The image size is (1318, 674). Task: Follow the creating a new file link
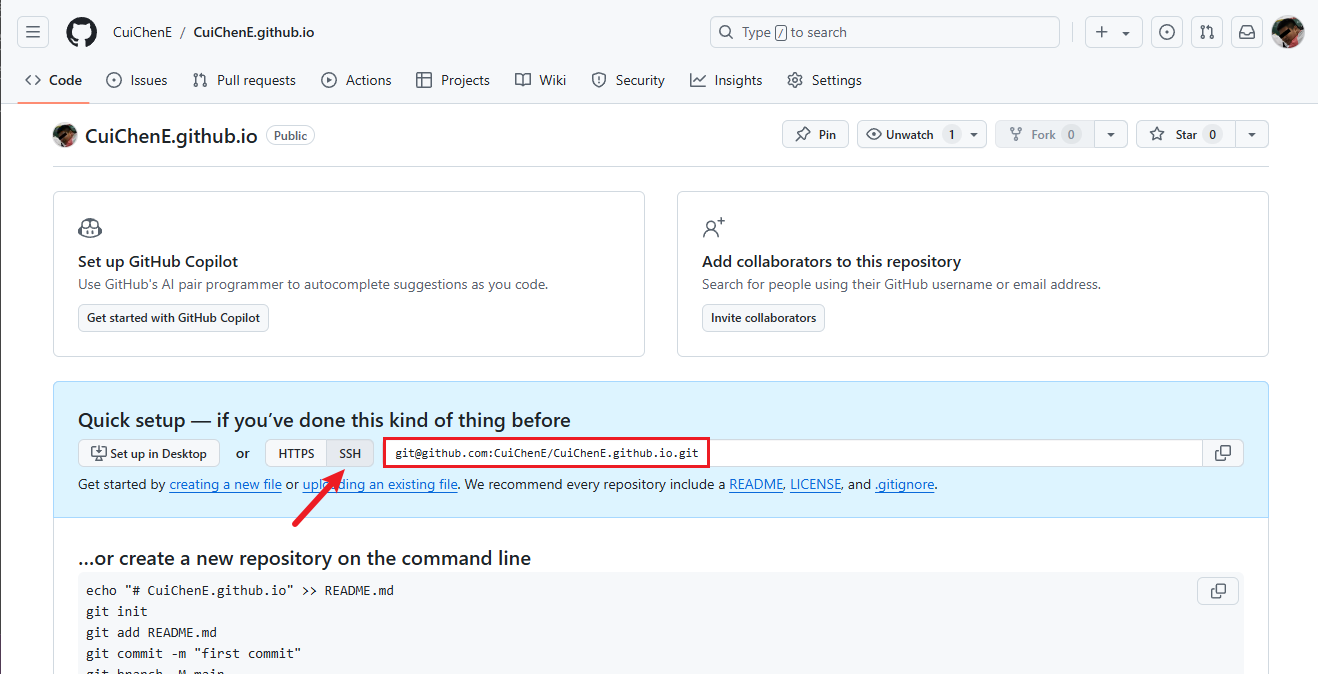[x=225, y=484]
